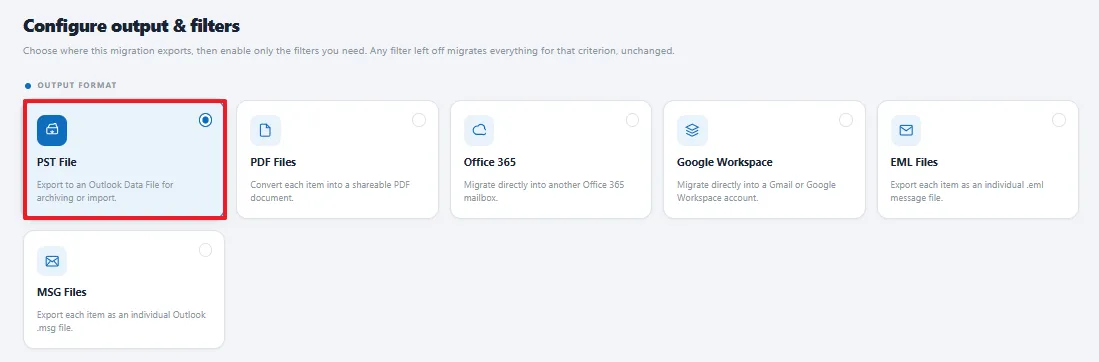1099x362 pixels.
Task: Click the PST File mailbox icon
Action: tap(52, 130)
